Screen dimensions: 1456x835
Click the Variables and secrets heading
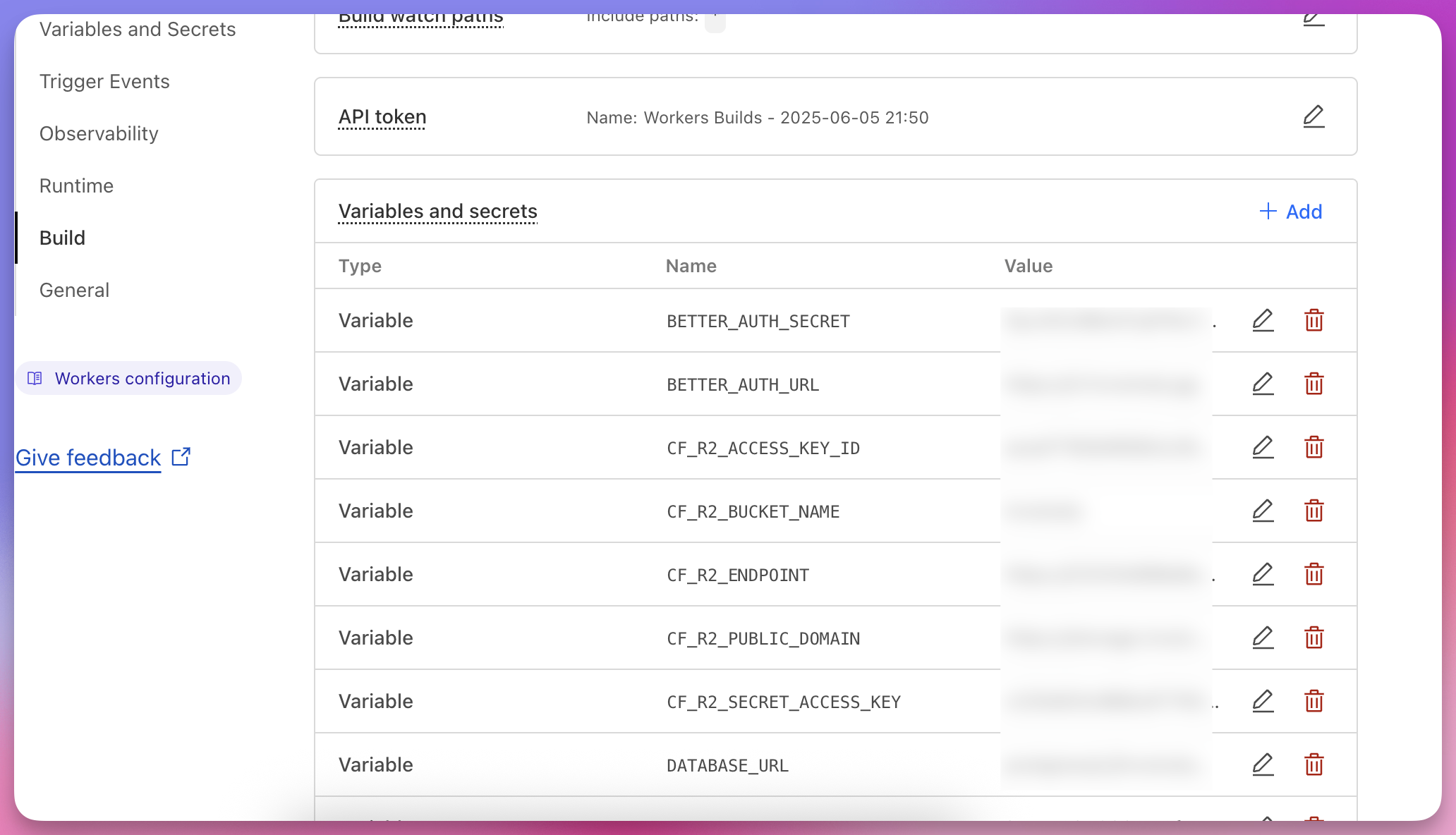coord(437,212)
